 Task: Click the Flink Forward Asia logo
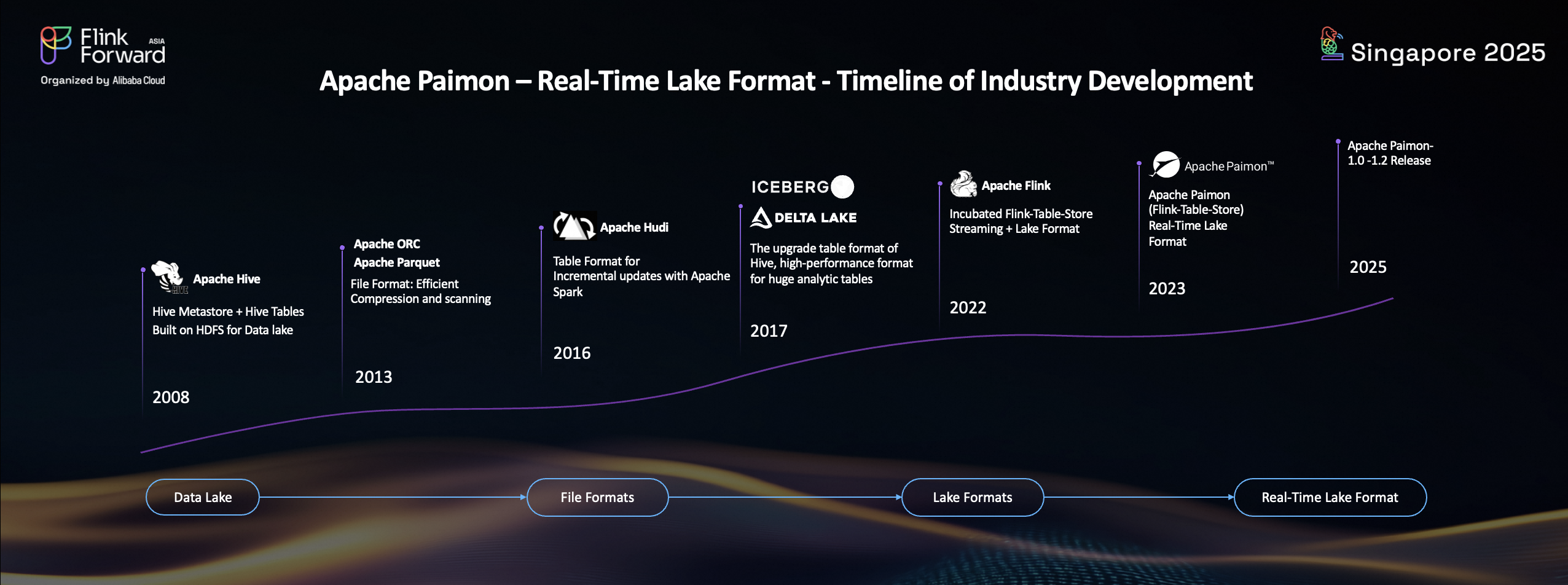[103, 45]
